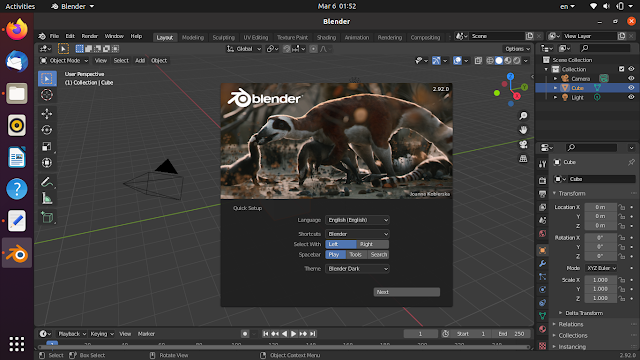Click the viewport pan hand icon

coord(523,130)
